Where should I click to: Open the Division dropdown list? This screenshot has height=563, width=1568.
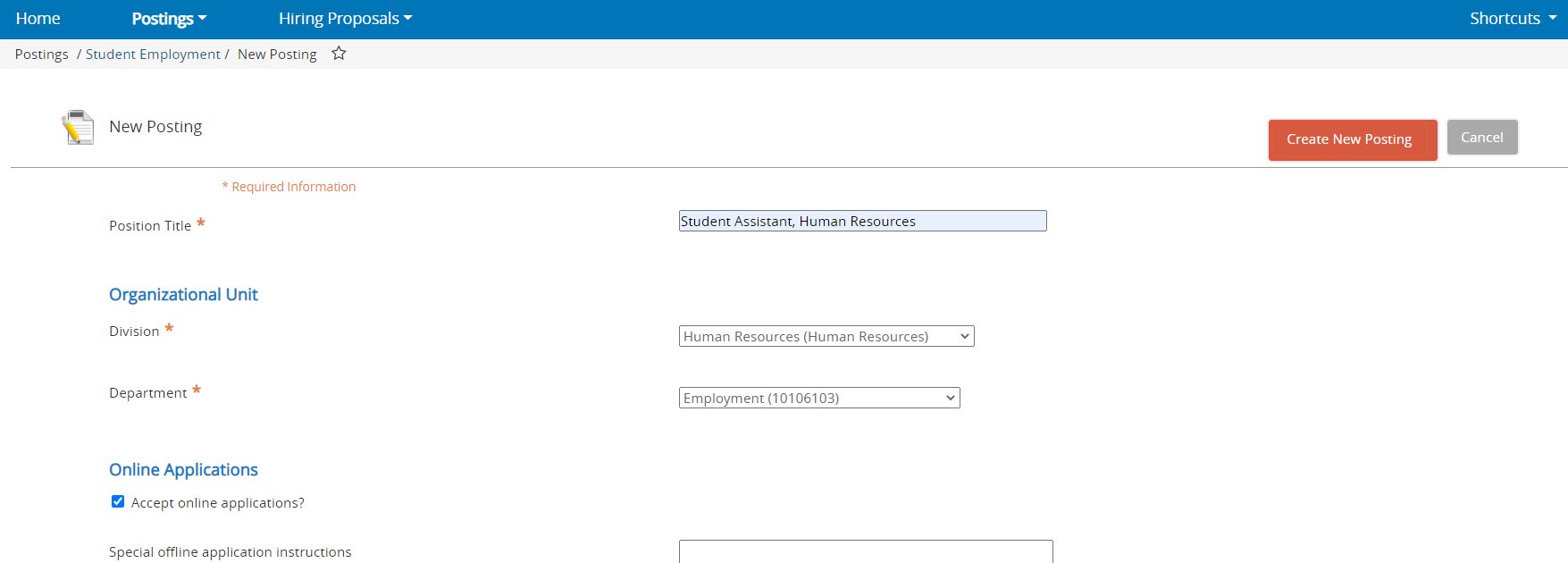826,337
